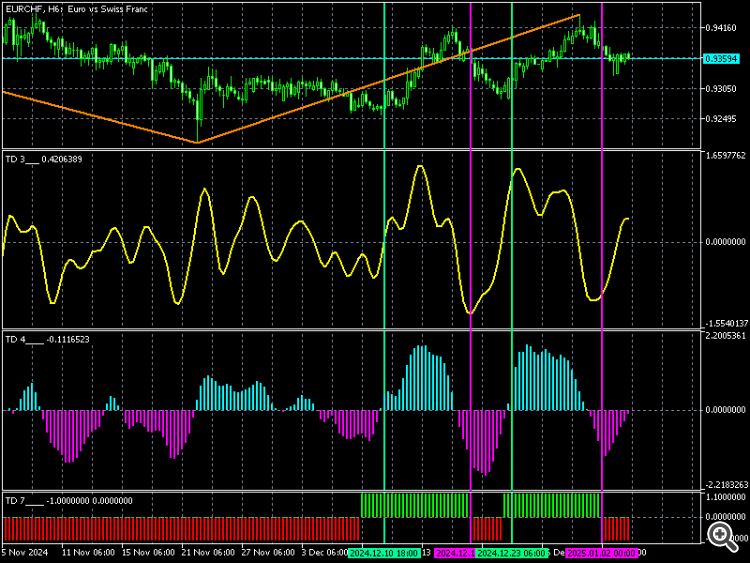The height and width of the screenshot is (563, 750).
Task: Click the 11 Nov 06:00 time axis label
Action: (x=88, y=552)
